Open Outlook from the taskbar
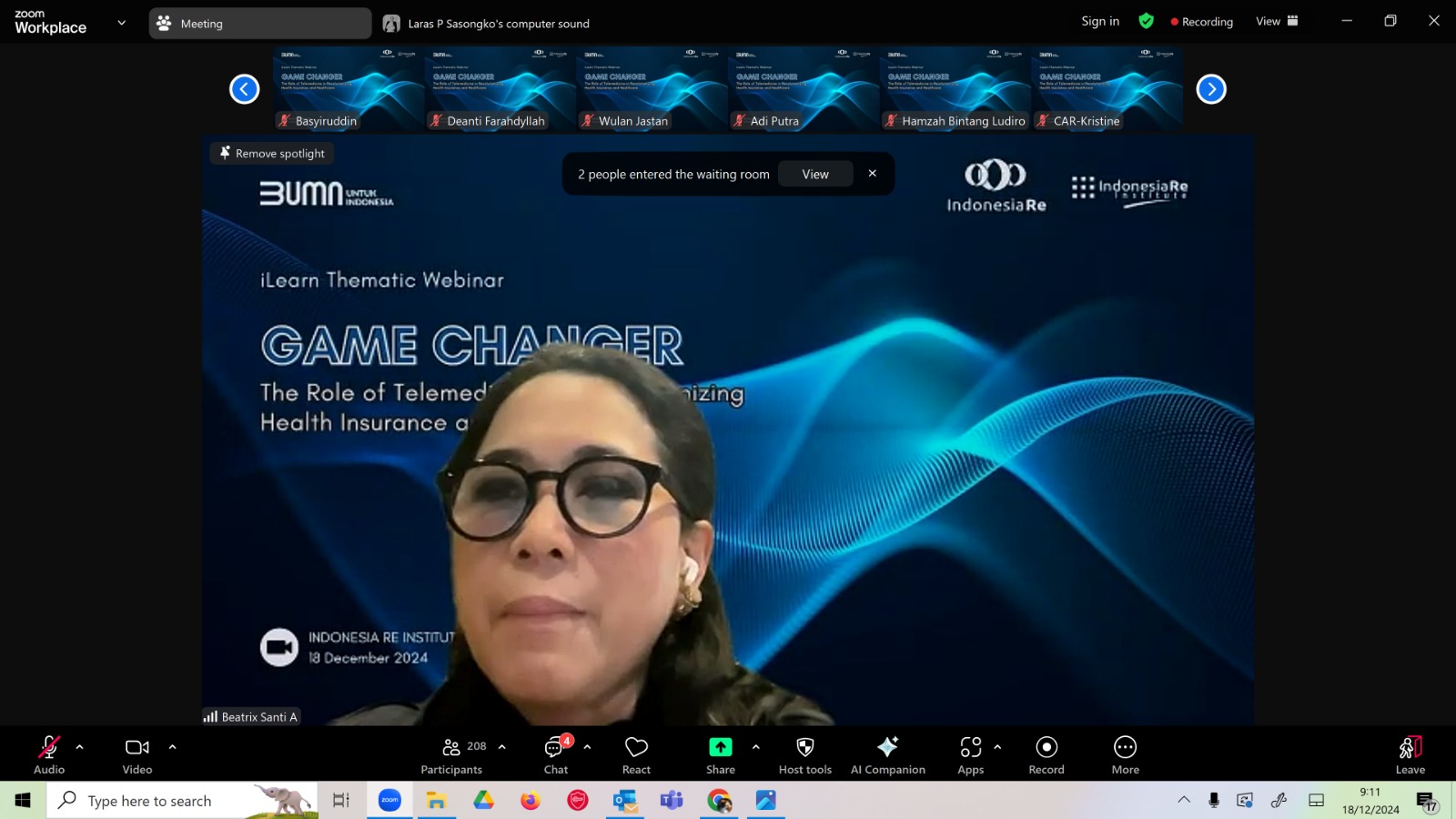The width and height of the screenshot is (1456, 819). (x=624, y=801)
